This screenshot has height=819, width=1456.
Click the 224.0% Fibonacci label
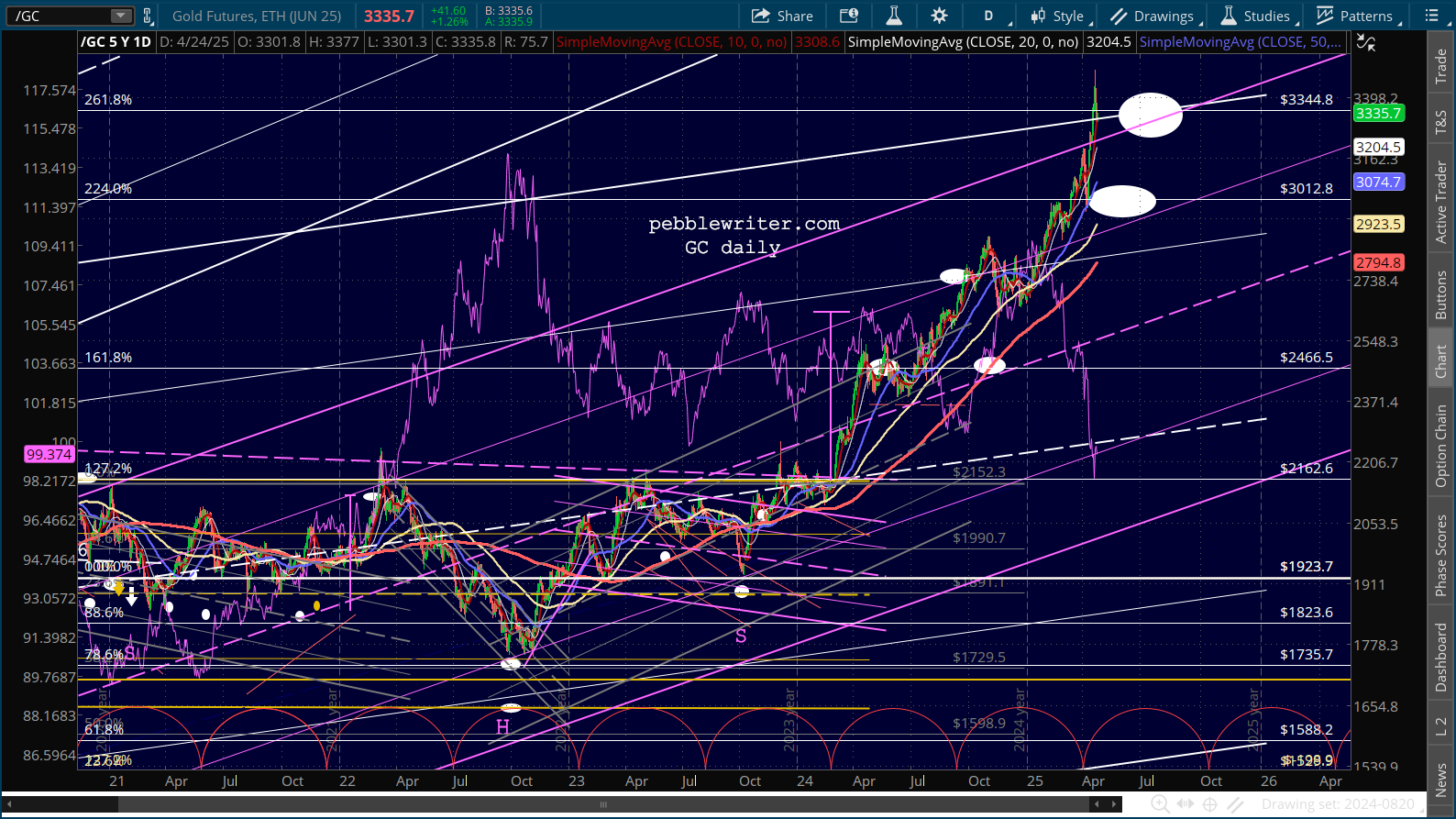click(108, 188)
